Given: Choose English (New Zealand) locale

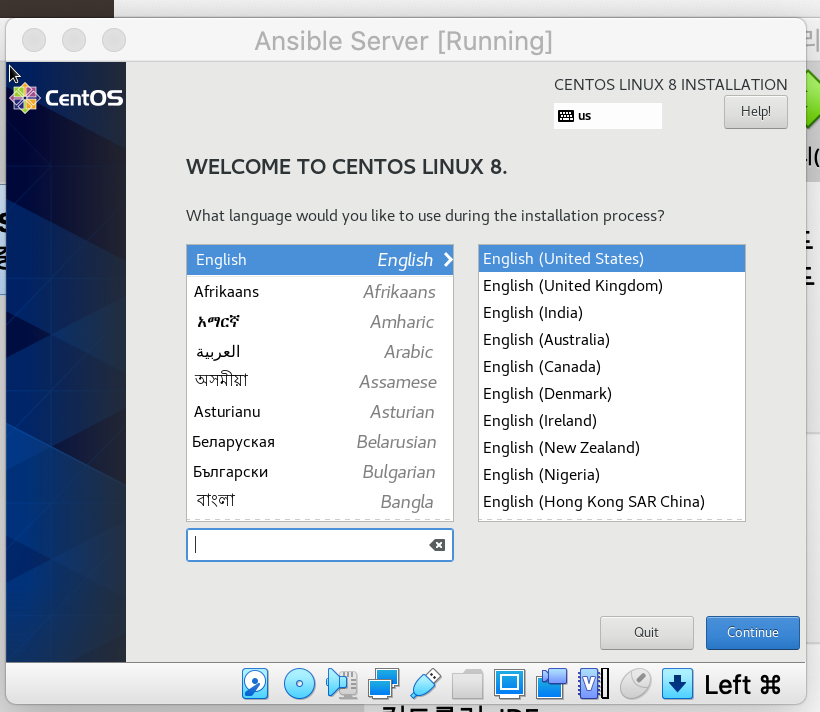Looking at the screenshot, I should (612, 448).
